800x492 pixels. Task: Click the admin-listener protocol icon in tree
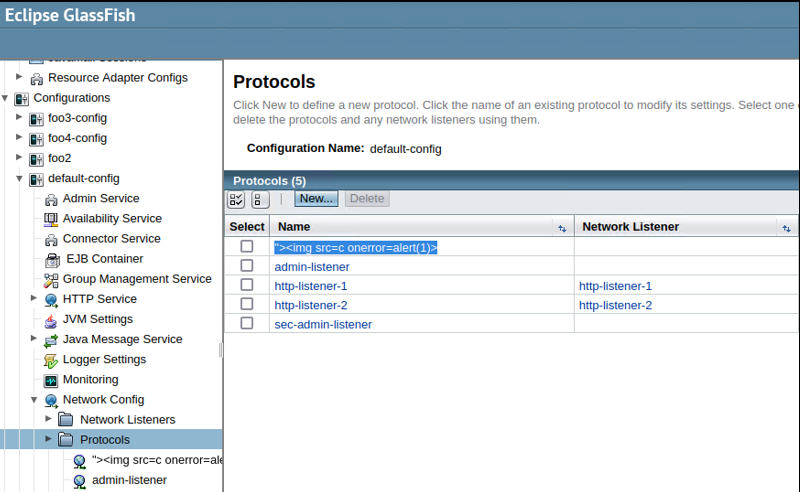click(80, 481)
